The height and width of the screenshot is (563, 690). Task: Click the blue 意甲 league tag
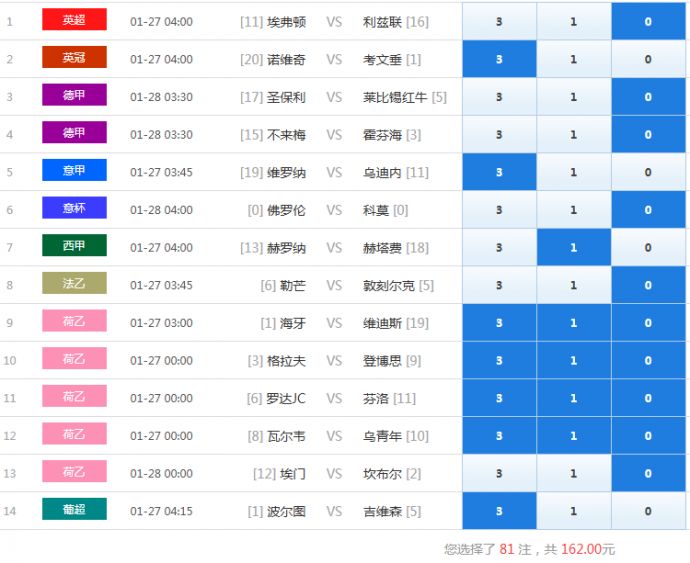[x=74, y=171]
